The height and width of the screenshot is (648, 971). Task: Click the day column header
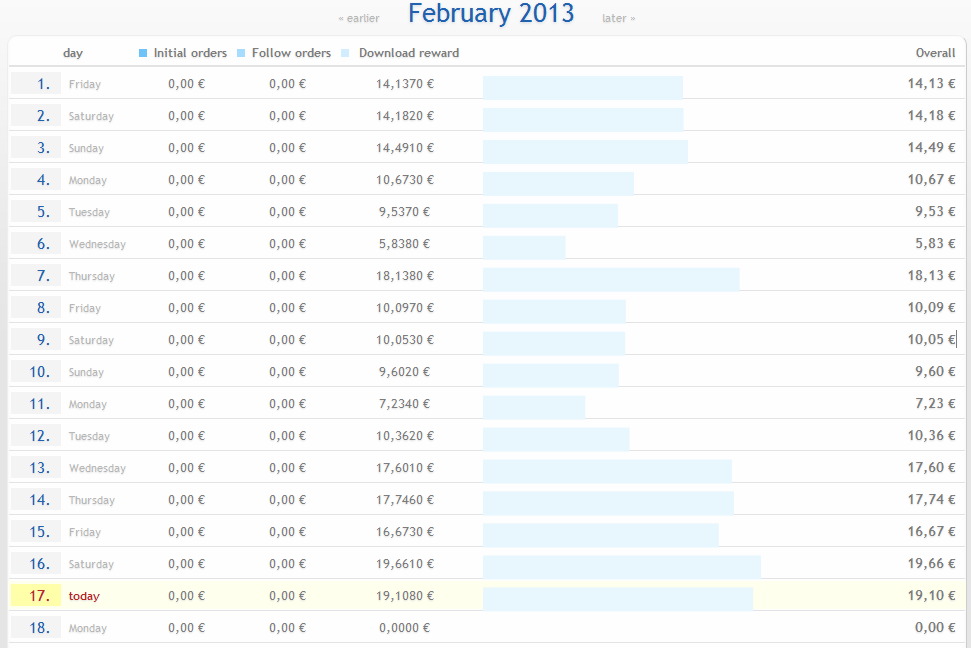[72, 53]
